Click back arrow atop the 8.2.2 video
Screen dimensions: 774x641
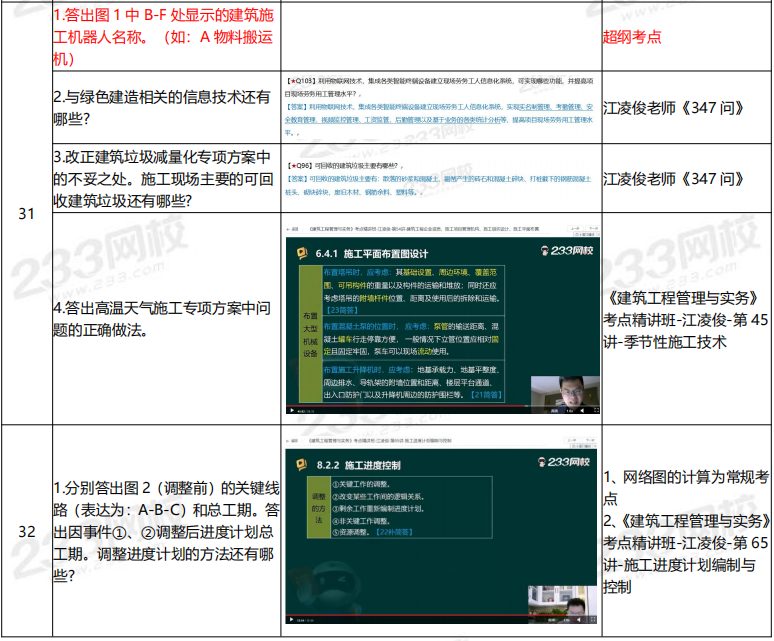[292, 438]
